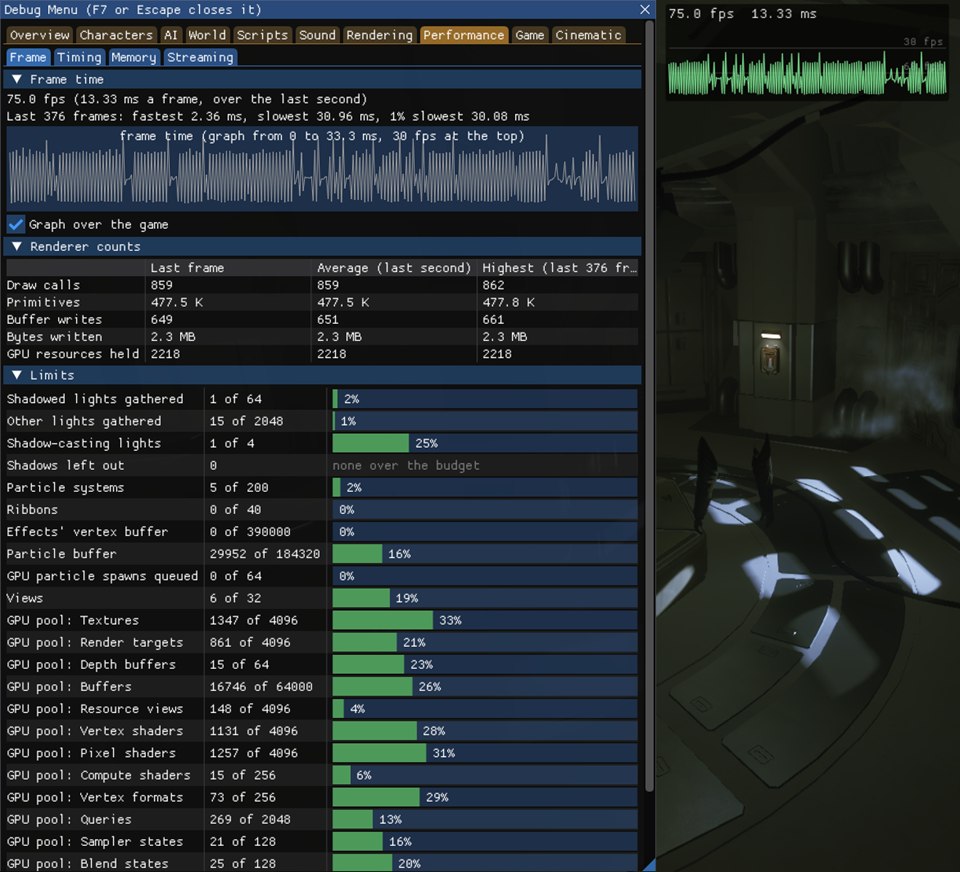Switch to the Characters tab

click(116, 35)
